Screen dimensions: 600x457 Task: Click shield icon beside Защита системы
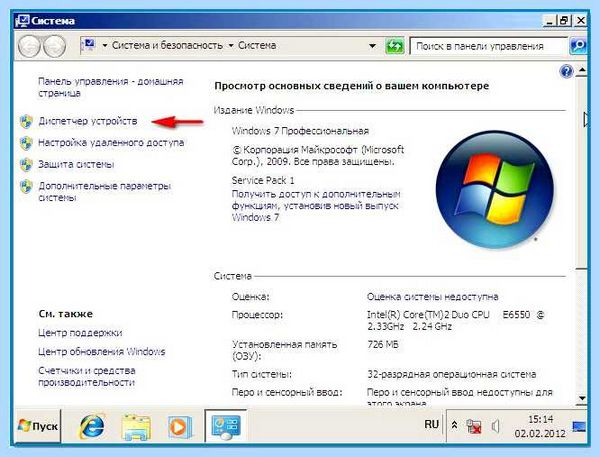(x=26, y=165)
